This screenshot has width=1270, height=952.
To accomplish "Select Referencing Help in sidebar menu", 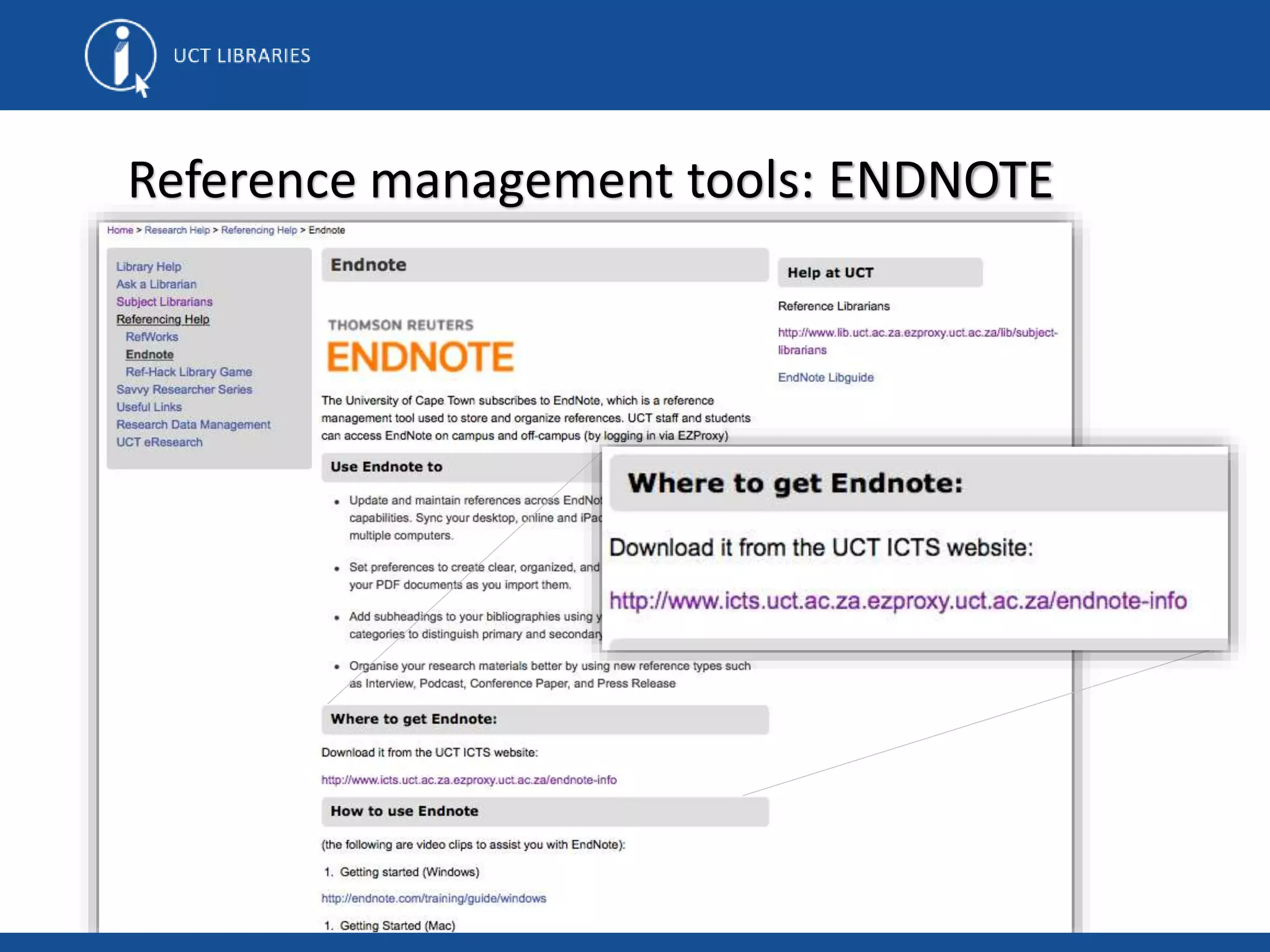I will point(162,319).
